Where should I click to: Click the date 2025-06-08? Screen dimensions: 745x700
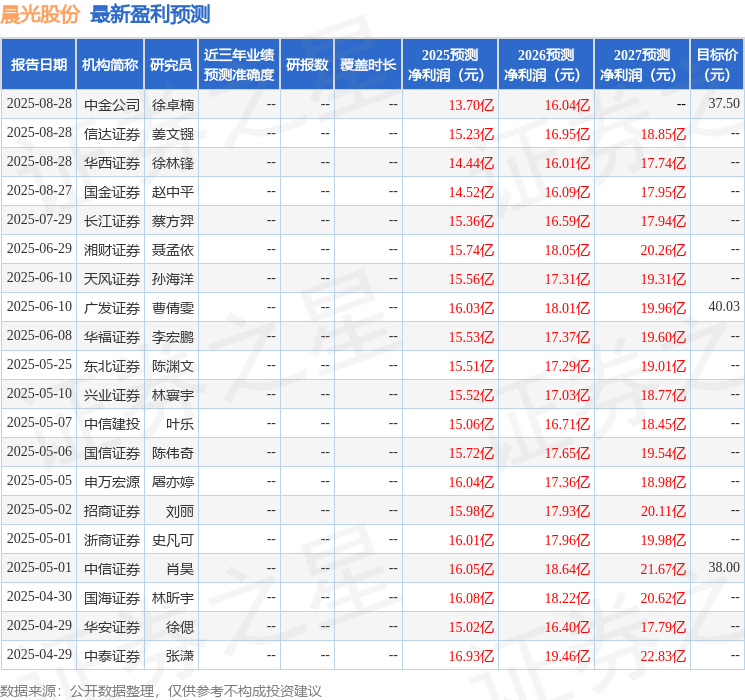tap(39, 336)
